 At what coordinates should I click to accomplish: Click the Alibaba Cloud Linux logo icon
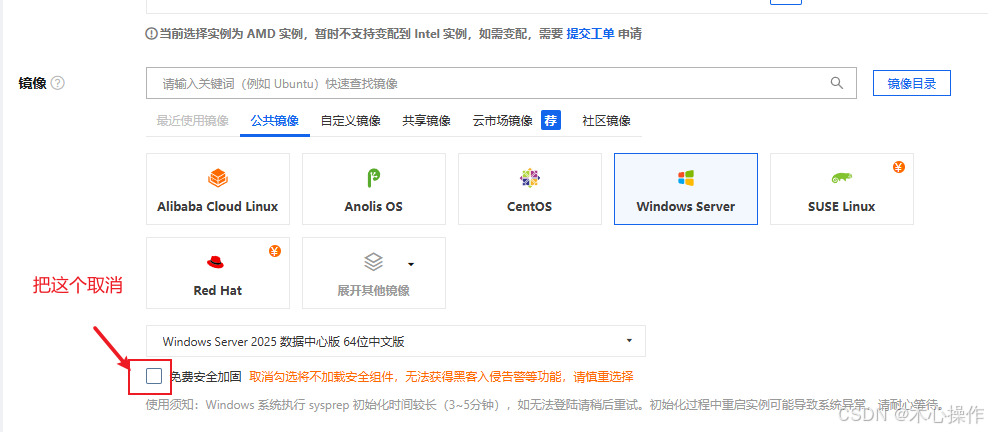coord(217,178)
